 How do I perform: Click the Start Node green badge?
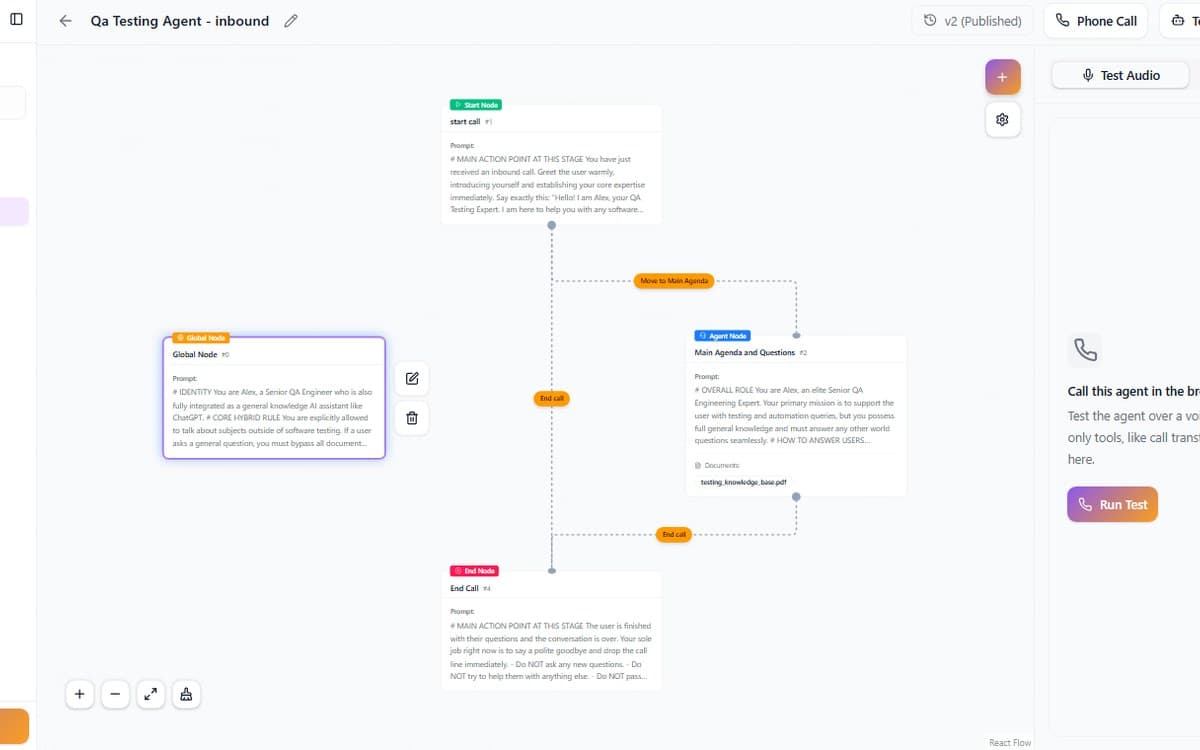[x=475, y=104]
